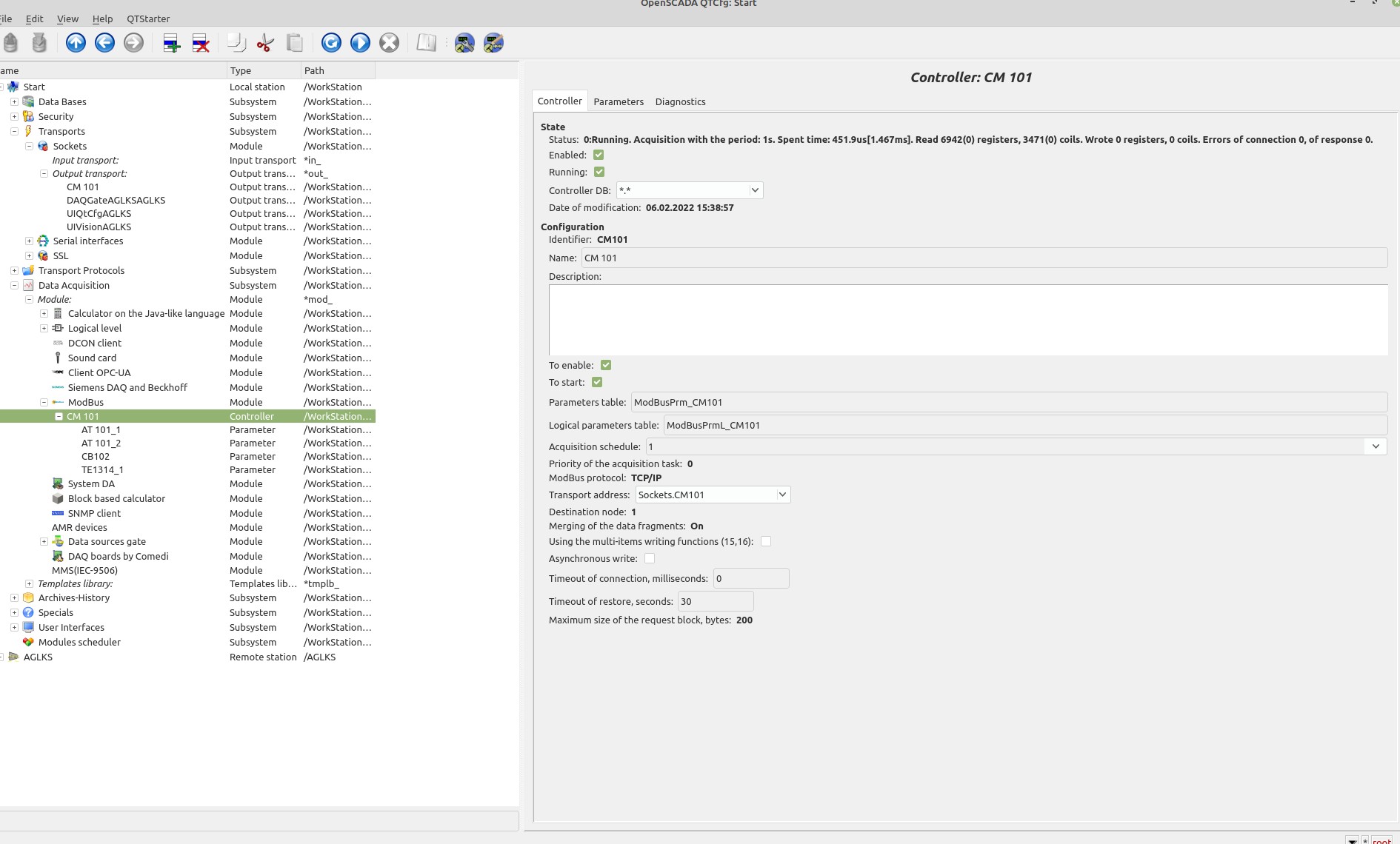Open the Acquisition schedule dropdown arrow
Viewport: 1400px width, 844px height.
(1376, 446)
